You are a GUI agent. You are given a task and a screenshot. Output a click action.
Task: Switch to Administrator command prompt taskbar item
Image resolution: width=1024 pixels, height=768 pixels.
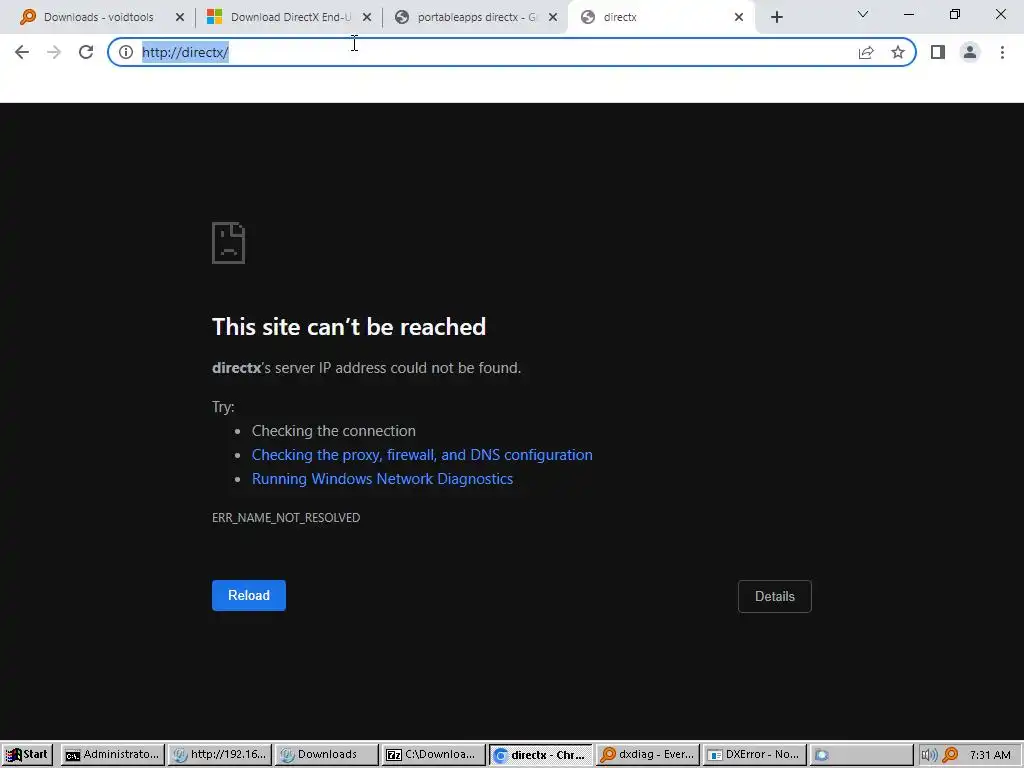click(x=113, y=755)
